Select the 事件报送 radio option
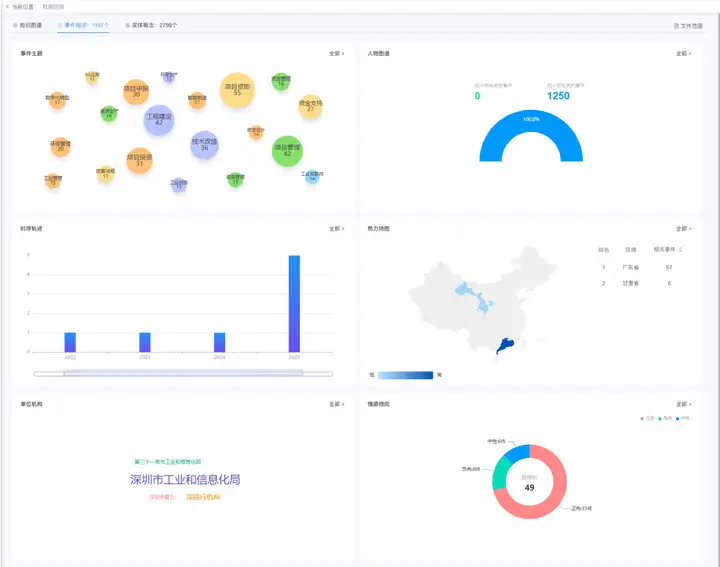The height and width of the screenshot is (567, 720). (x=82, y=25)
